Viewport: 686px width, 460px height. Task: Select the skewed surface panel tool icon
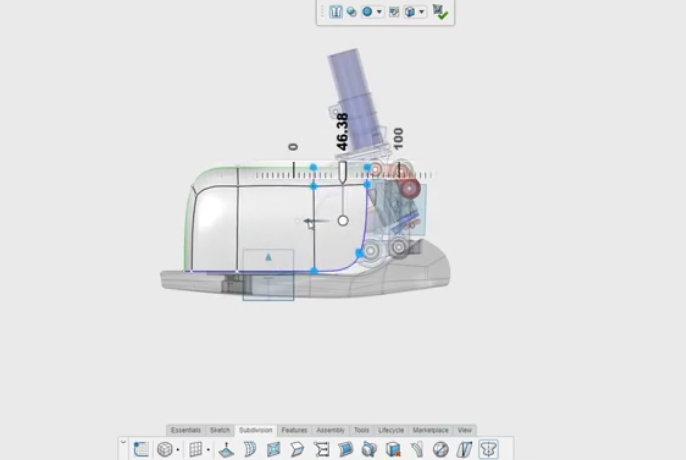464,449
